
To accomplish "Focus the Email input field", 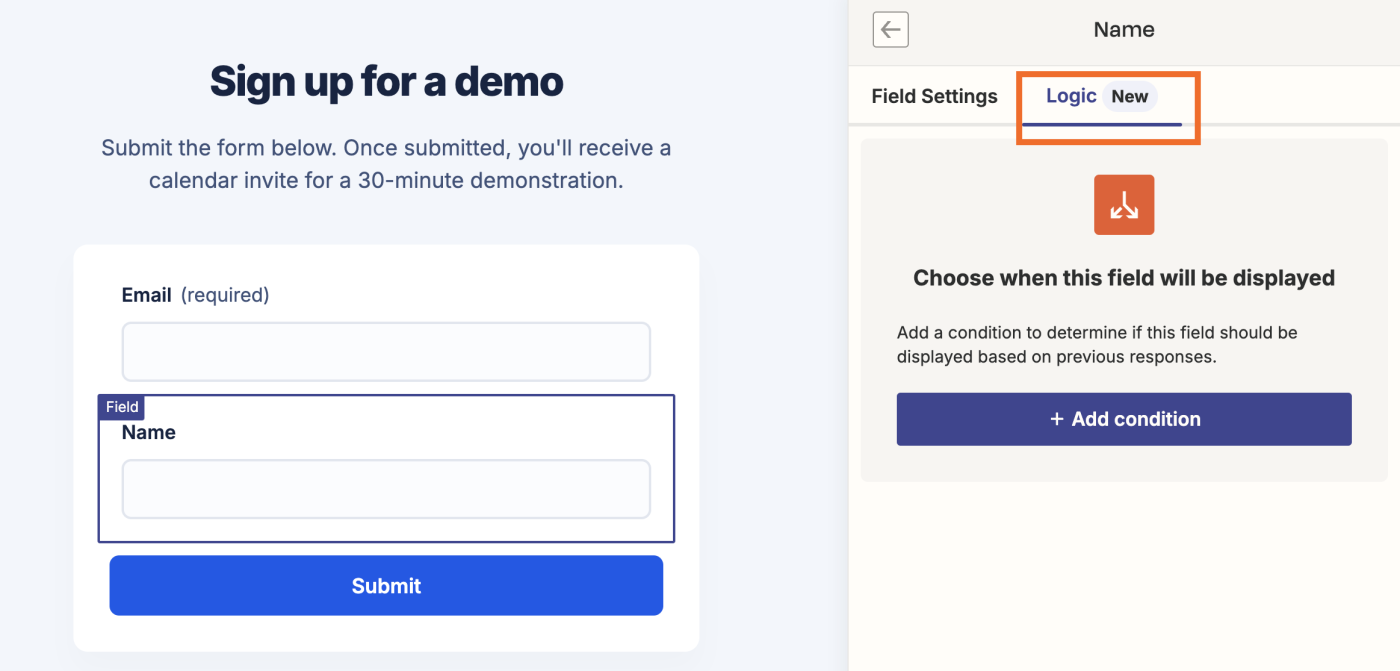I will (386, 352).
